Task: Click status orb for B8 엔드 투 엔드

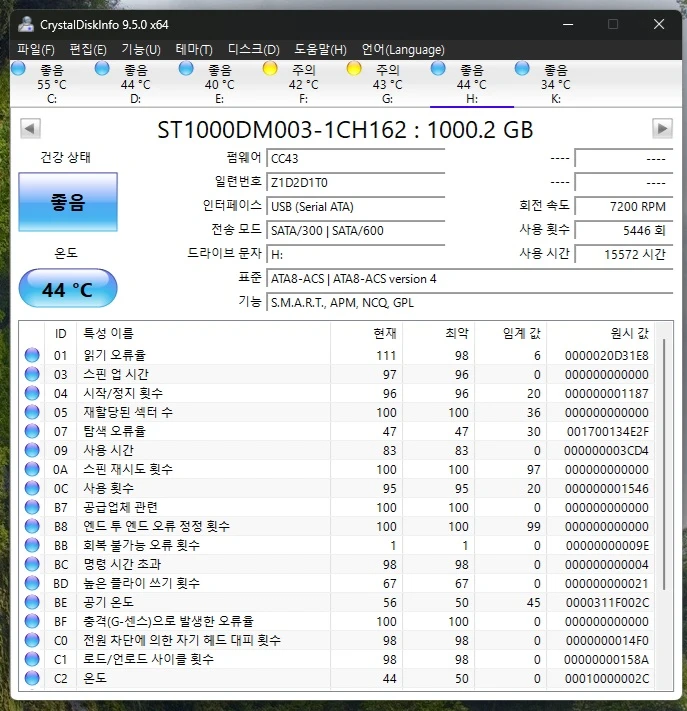Action: click(32, 526)
